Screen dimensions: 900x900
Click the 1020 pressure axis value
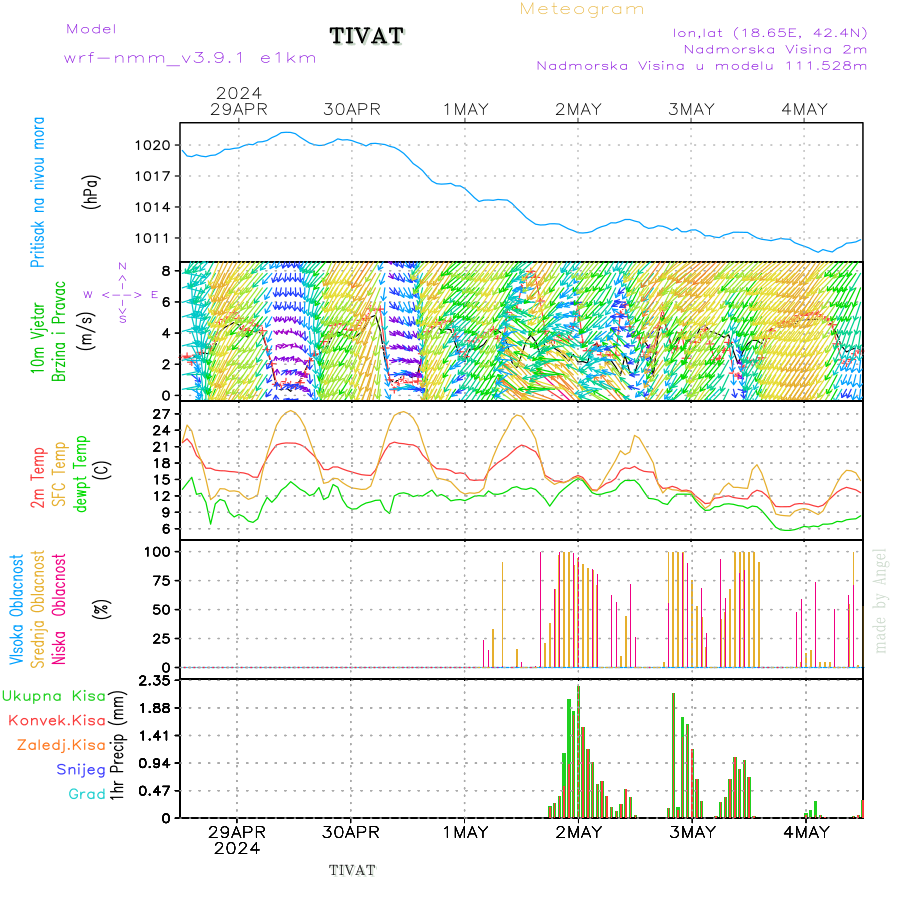coord(153,145)
